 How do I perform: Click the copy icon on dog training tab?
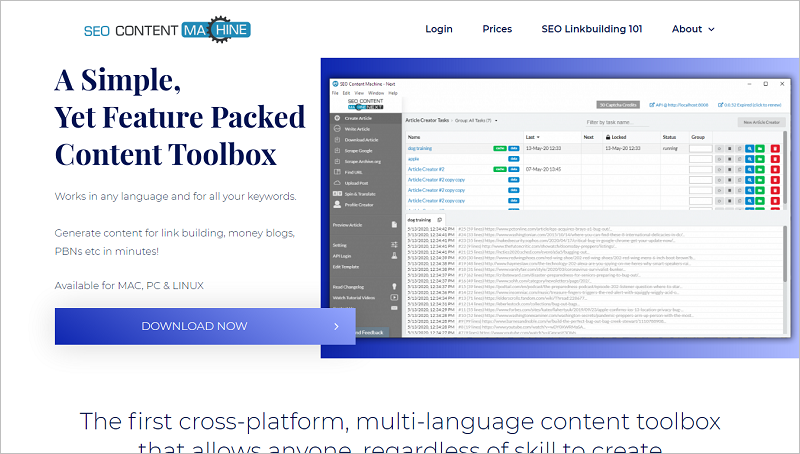(439, 220)
